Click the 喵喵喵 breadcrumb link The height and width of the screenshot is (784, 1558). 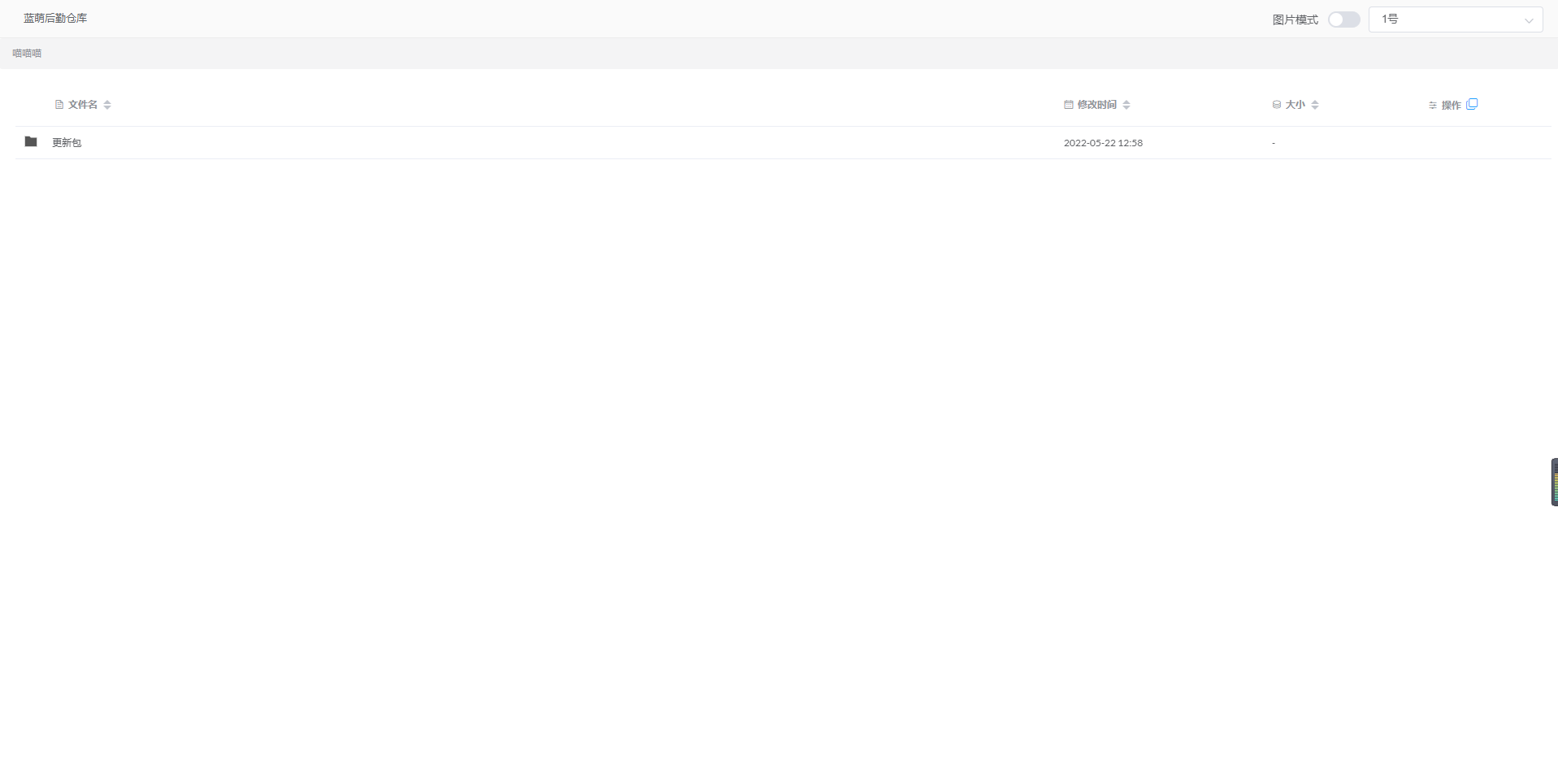click(x=27, y=54)
